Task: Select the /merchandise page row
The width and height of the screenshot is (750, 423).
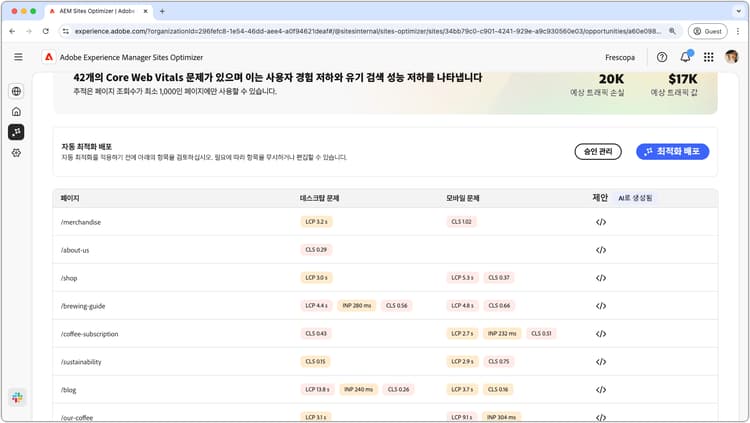Action: coord(385,222)
